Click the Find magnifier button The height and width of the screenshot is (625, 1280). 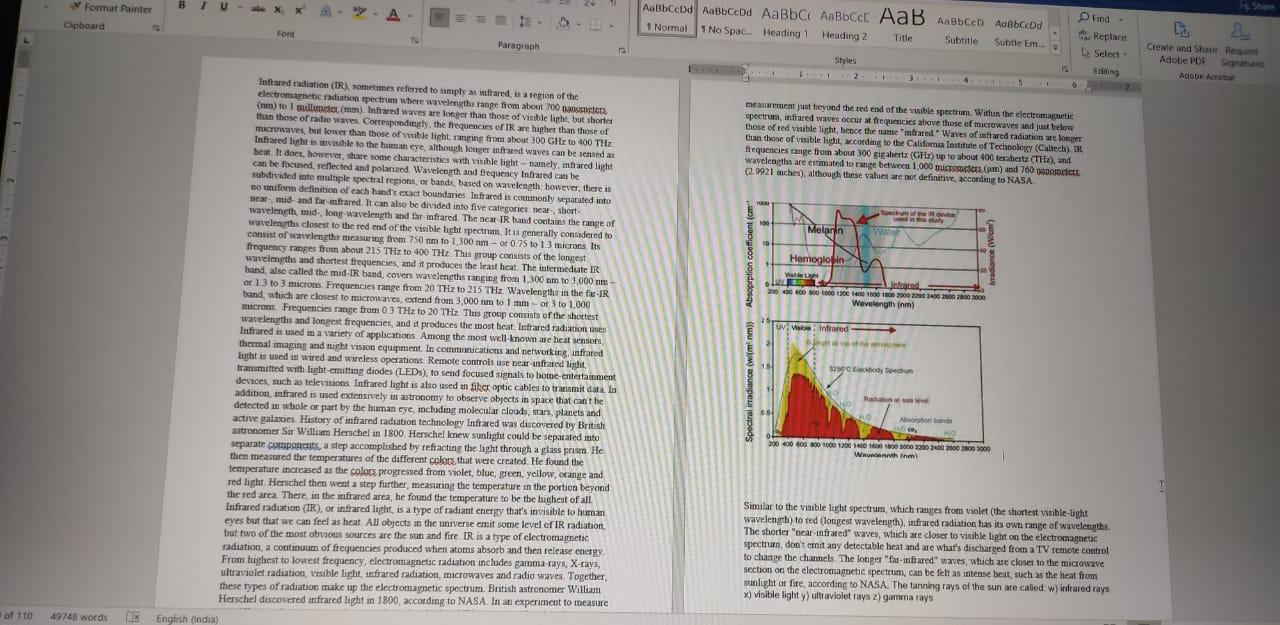point(1096,18)
